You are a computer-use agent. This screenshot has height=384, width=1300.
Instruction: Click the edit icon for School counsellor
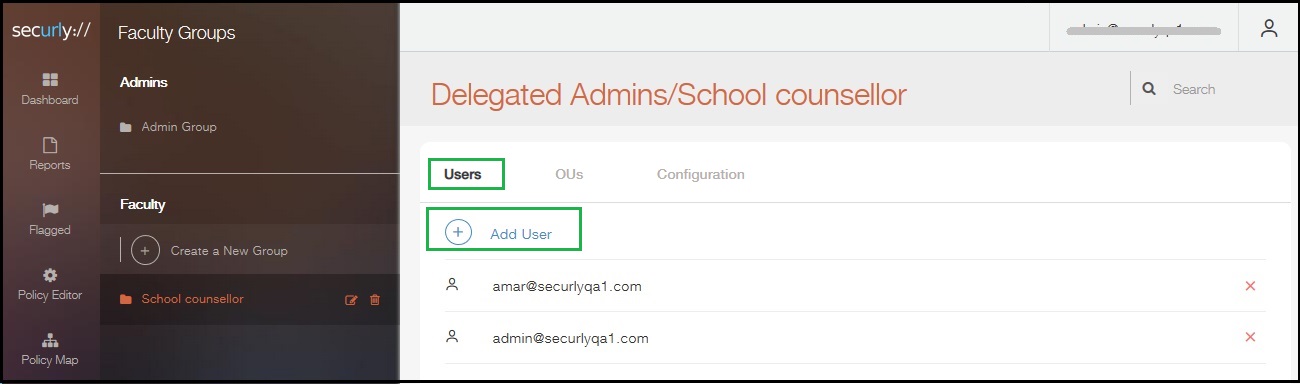tap(351, 300)
